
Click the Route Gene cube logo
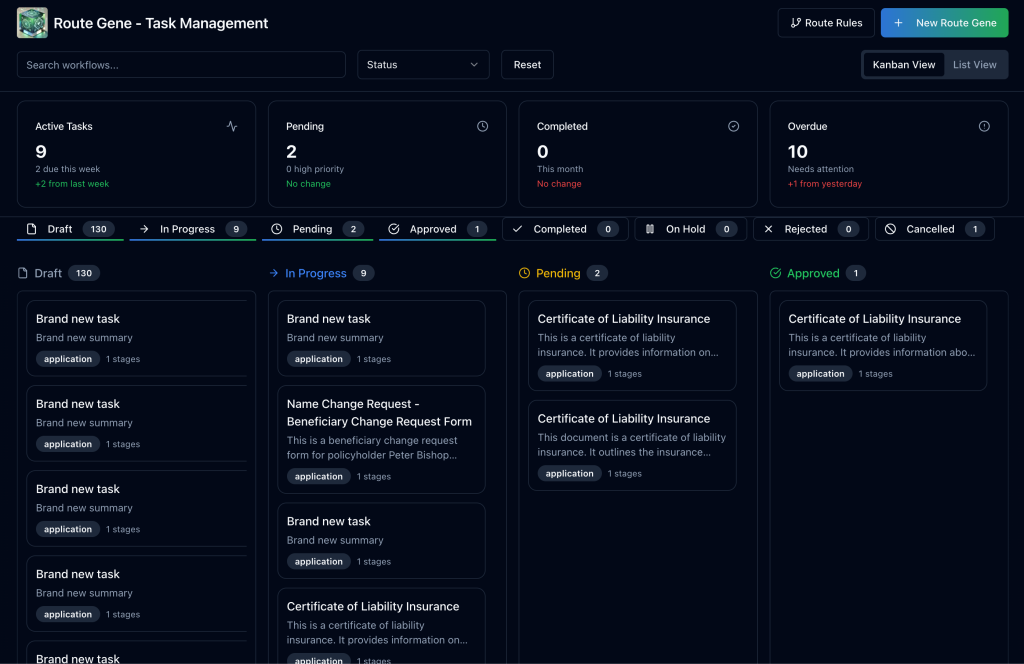click(x=32, y=23)
